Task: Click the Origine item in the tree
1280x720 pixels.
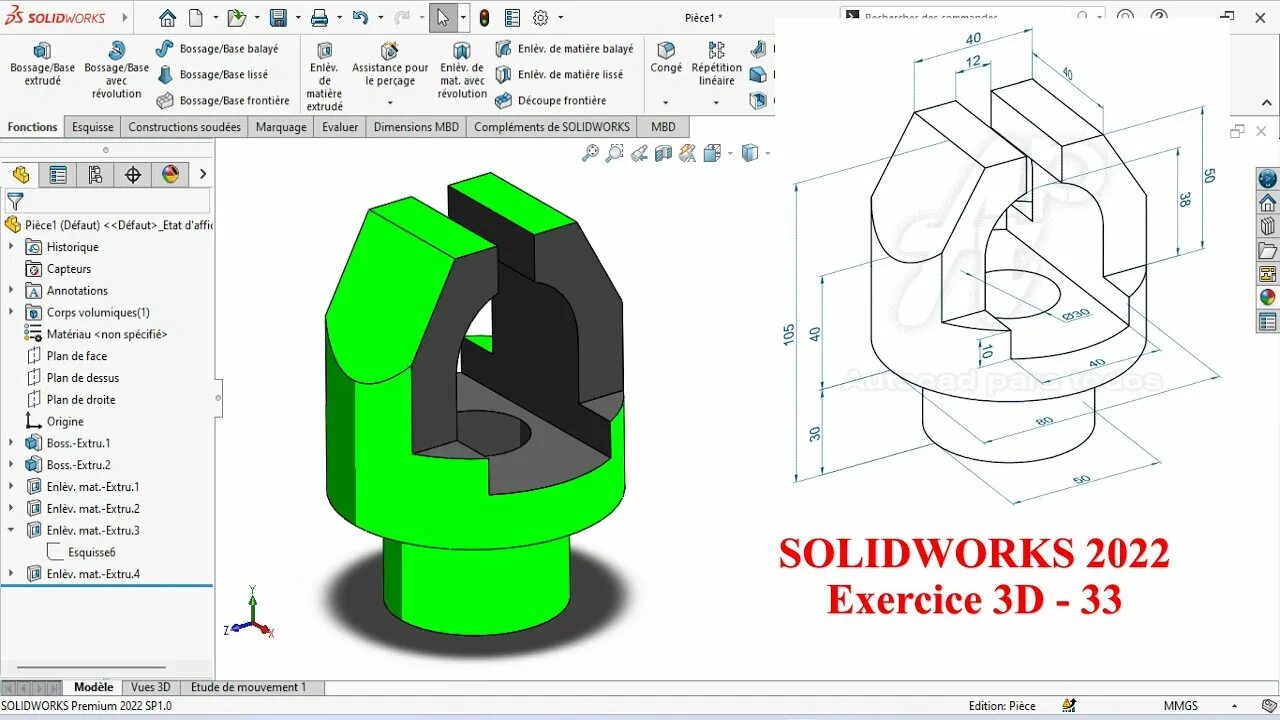Action: click(x=65, y=421)
